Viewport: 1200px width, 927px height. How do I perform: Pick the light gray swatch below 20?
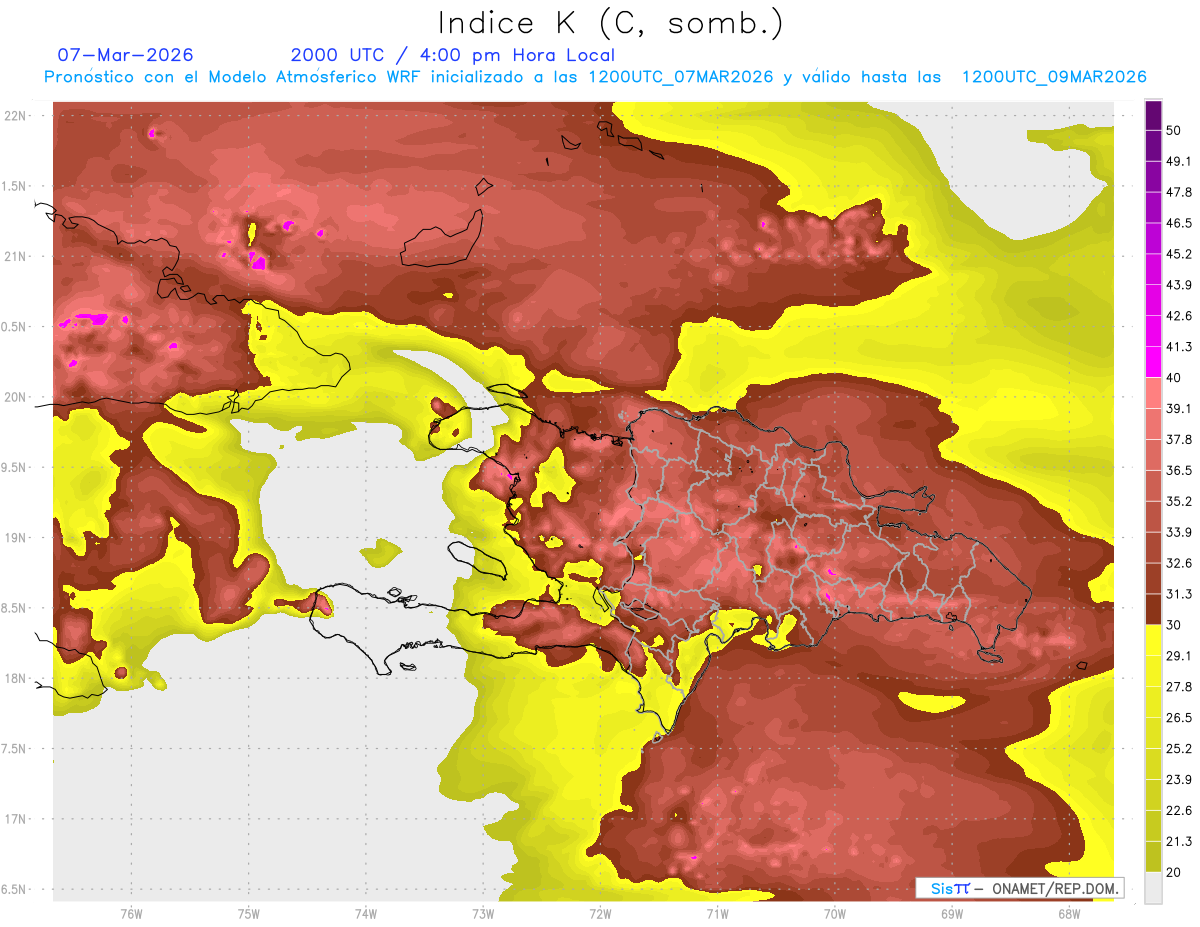pyautogui.click(x=1153, y=888)
